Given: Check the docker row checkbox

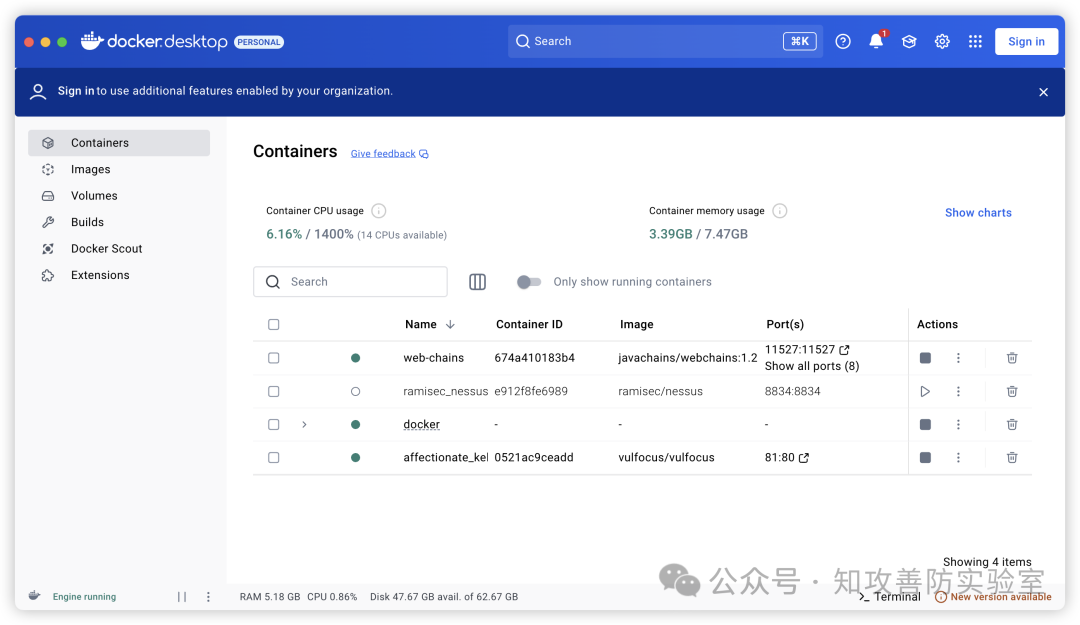Looking at the screenshot, I should click(x=273, y=424).
